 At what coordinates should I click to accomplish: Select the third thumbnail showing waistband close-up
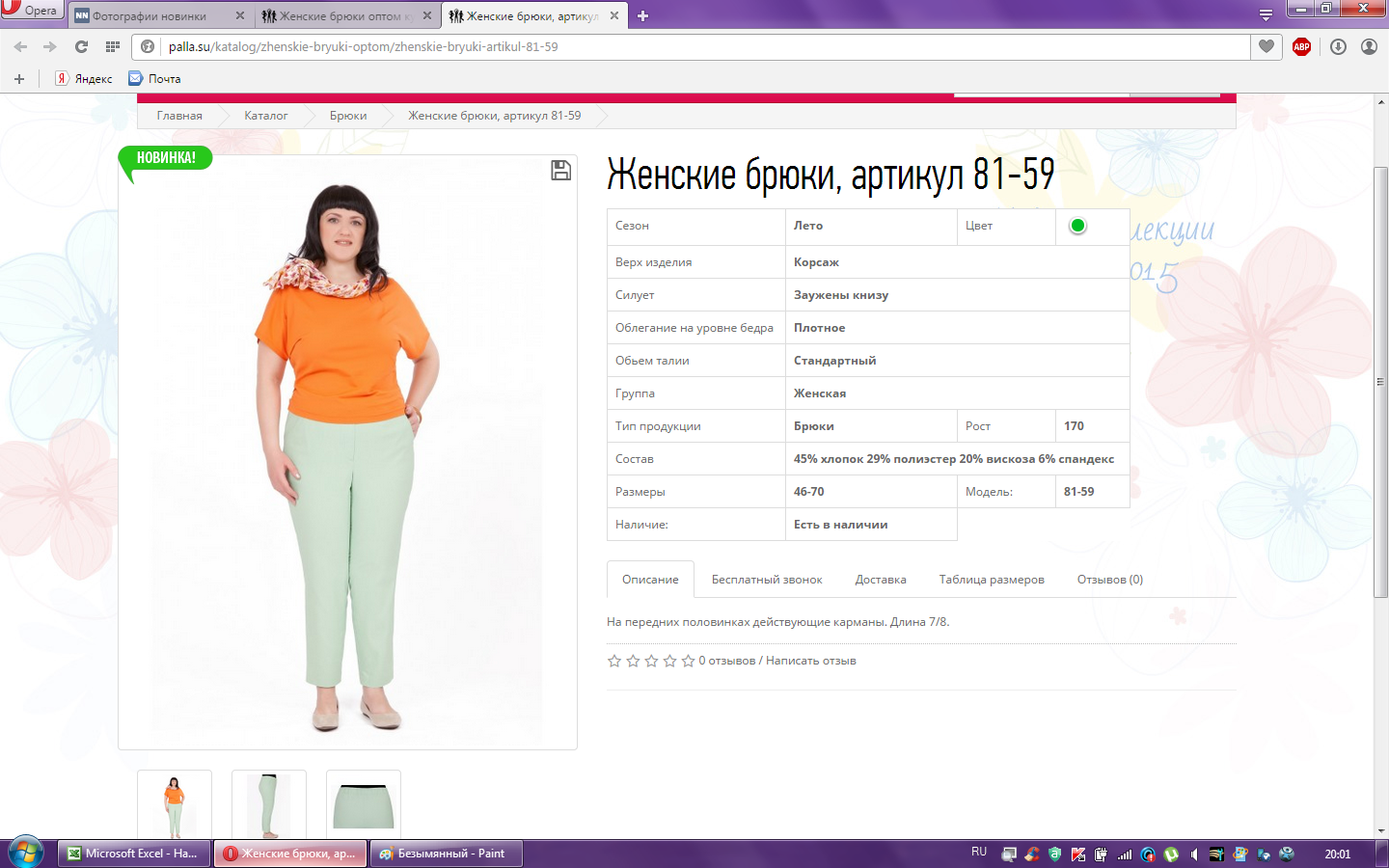364,806
